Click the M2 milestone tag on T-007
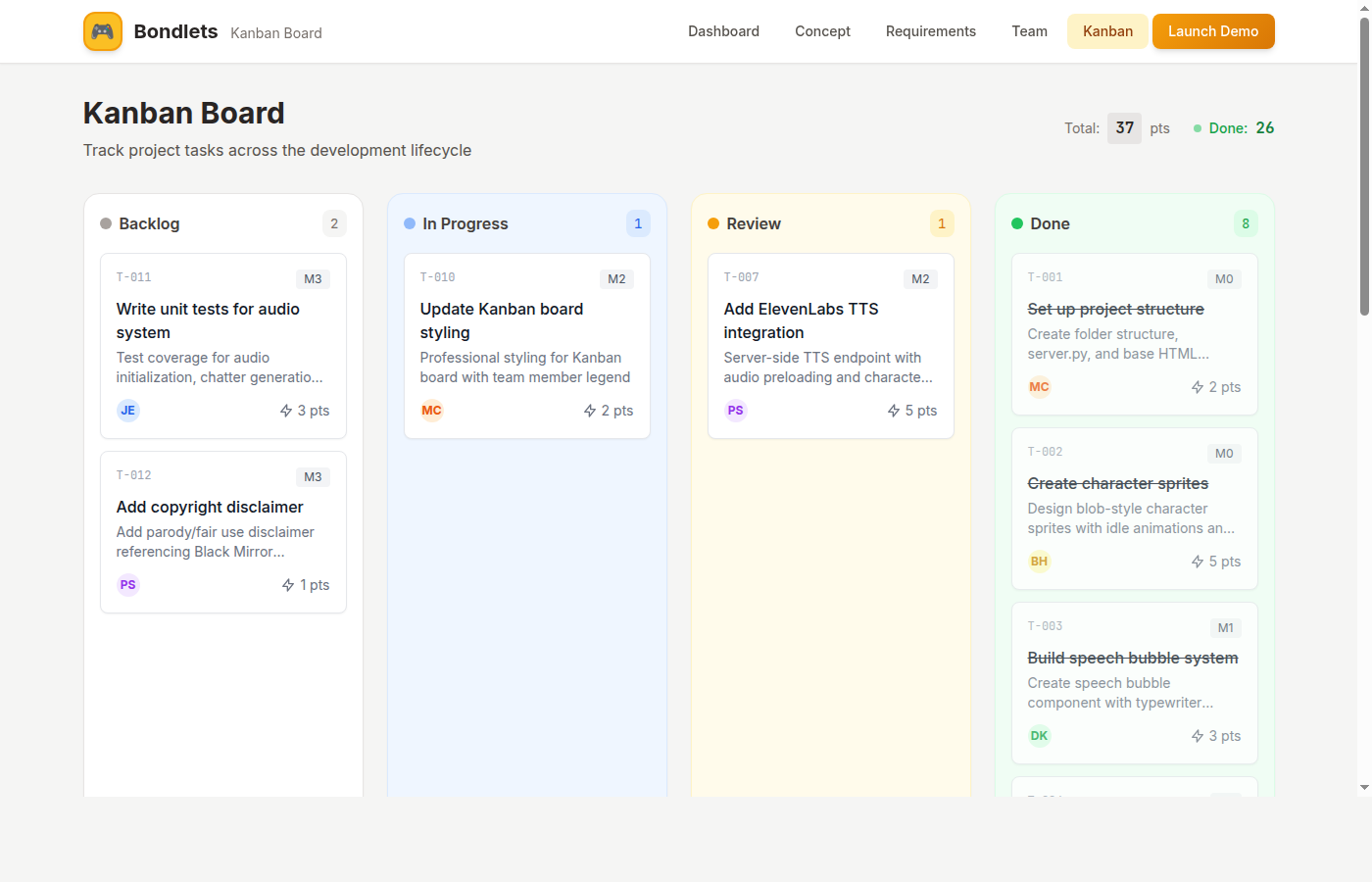This screenshot has width=1372, height=882. pyautogui.click(x=920, y=279)
